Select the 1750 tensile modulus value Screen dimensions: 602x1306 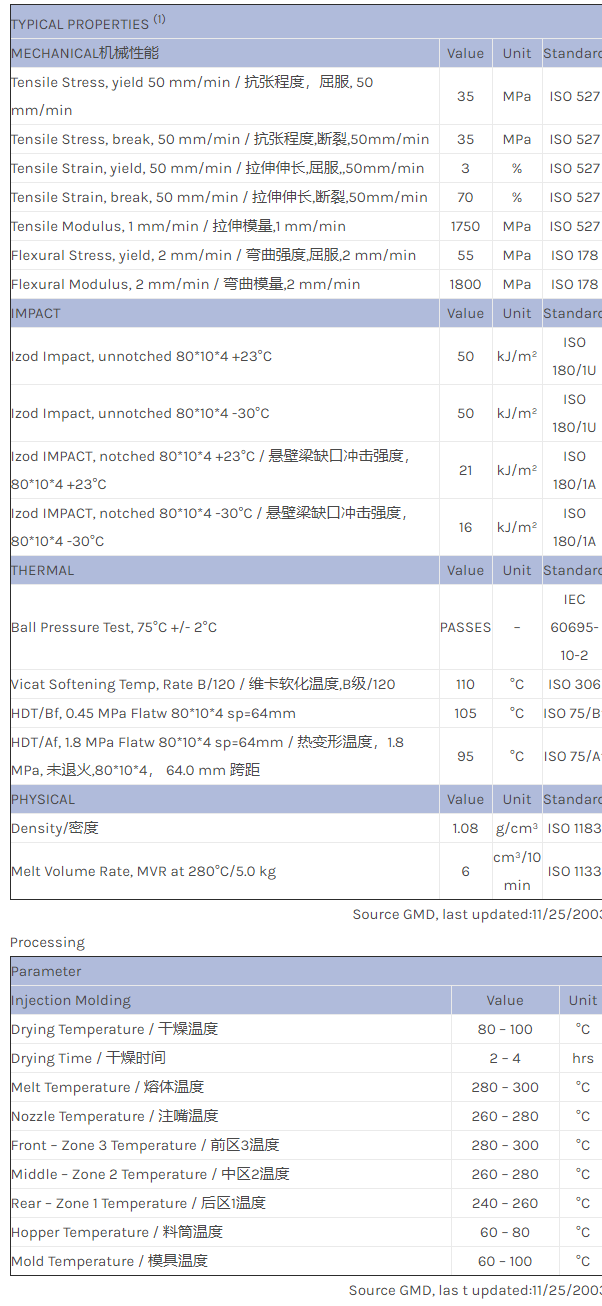point(465,226)
